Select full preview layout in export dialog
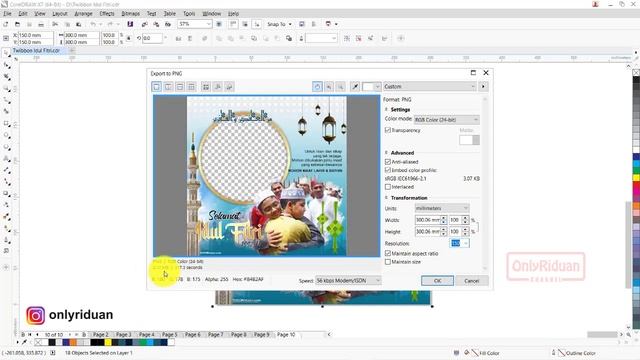 click(156, 87)
